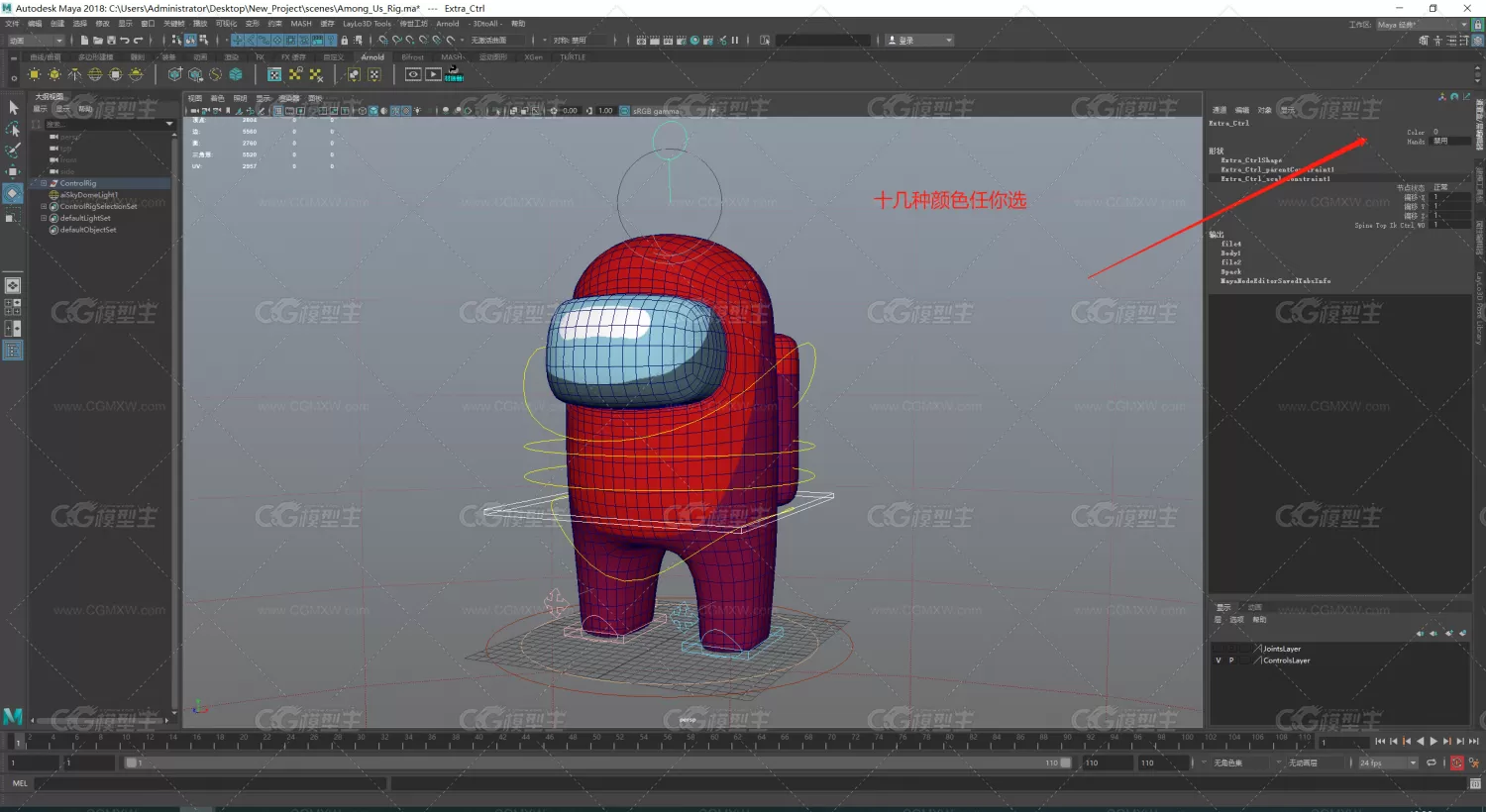This screenshot has width=1486, height=812.
Task: Open the LayLo3D Tools menu
Action: 367,24
